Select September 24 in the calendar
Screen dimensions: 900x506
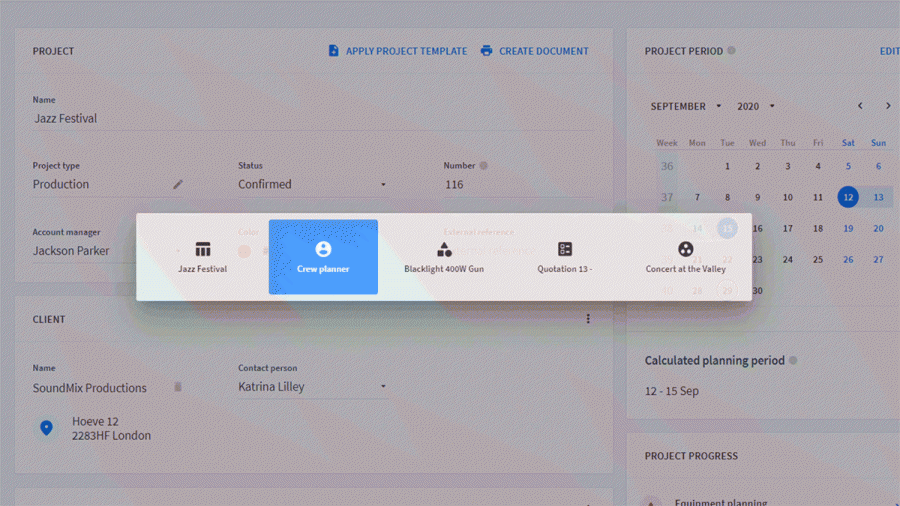tap(788, 259)
